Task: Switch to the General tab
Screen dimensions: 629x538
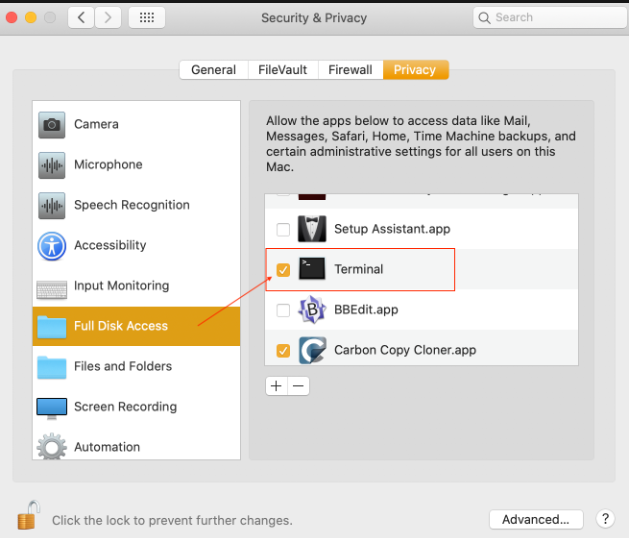Action: [213, 70]
